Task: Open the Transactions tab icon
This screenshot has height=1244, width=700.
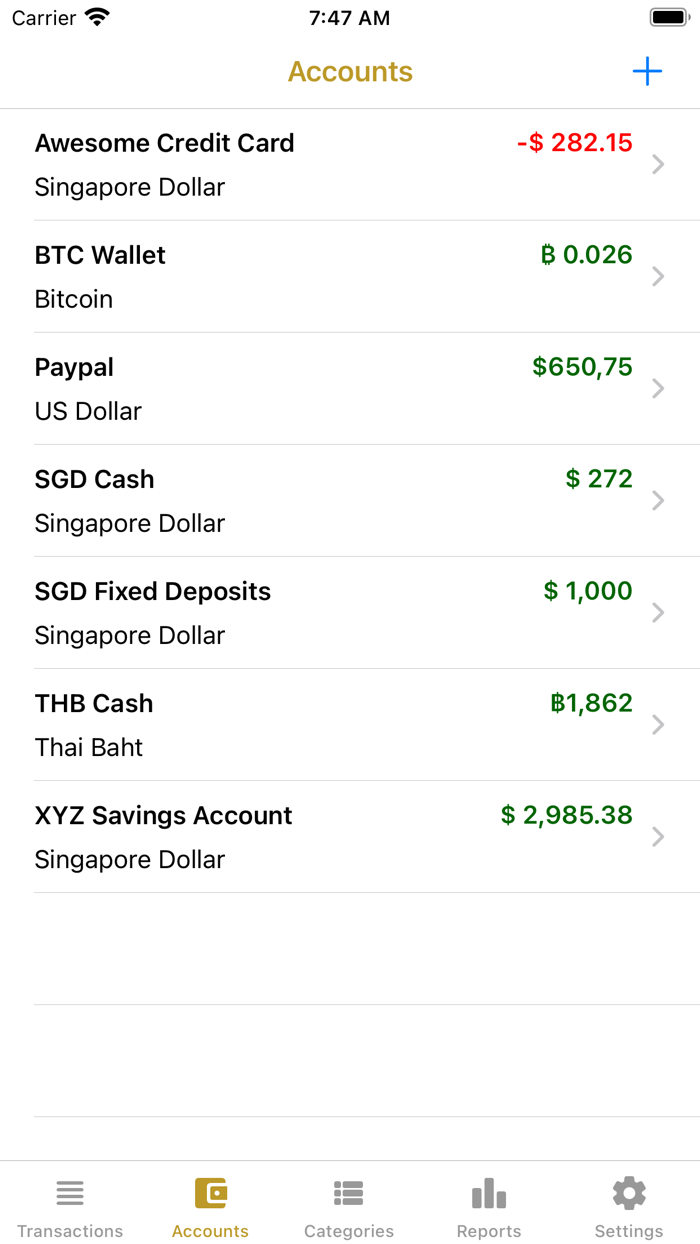Action: coord(70,1192)
